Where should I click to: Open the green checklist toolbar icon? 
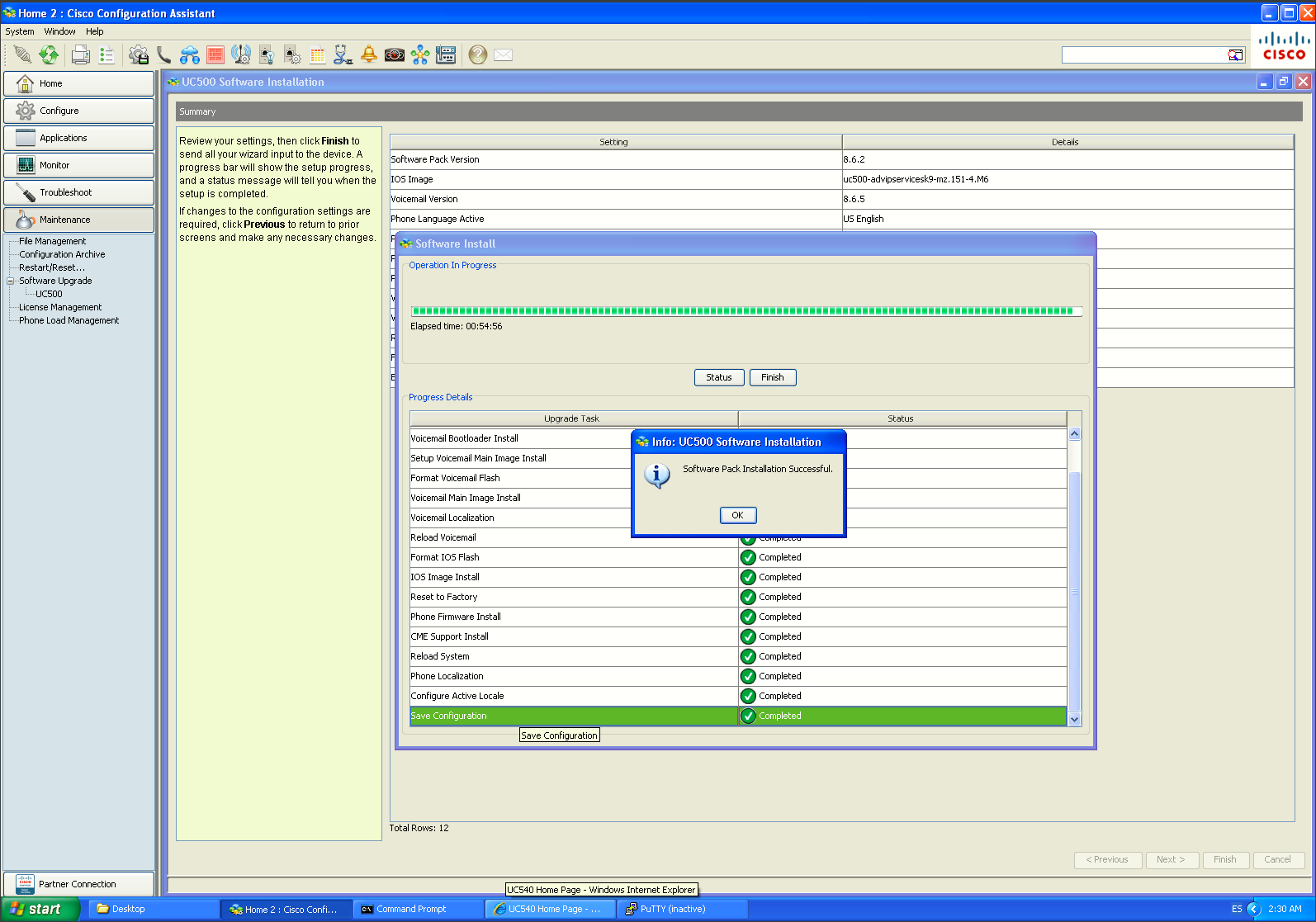tap(107, 54)
